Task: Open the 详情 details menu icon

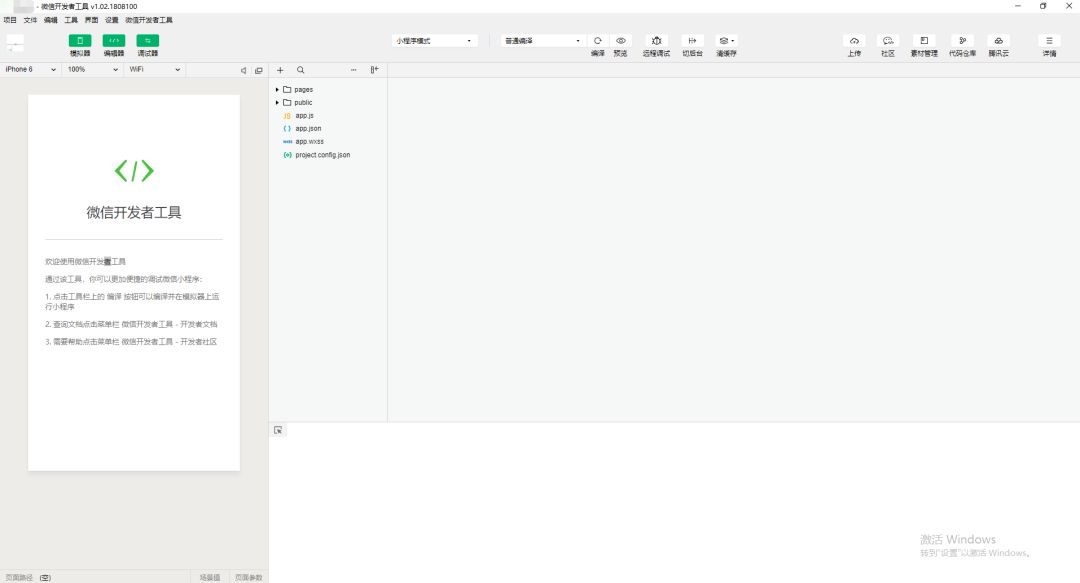Action: click(x=1049, y=41)
